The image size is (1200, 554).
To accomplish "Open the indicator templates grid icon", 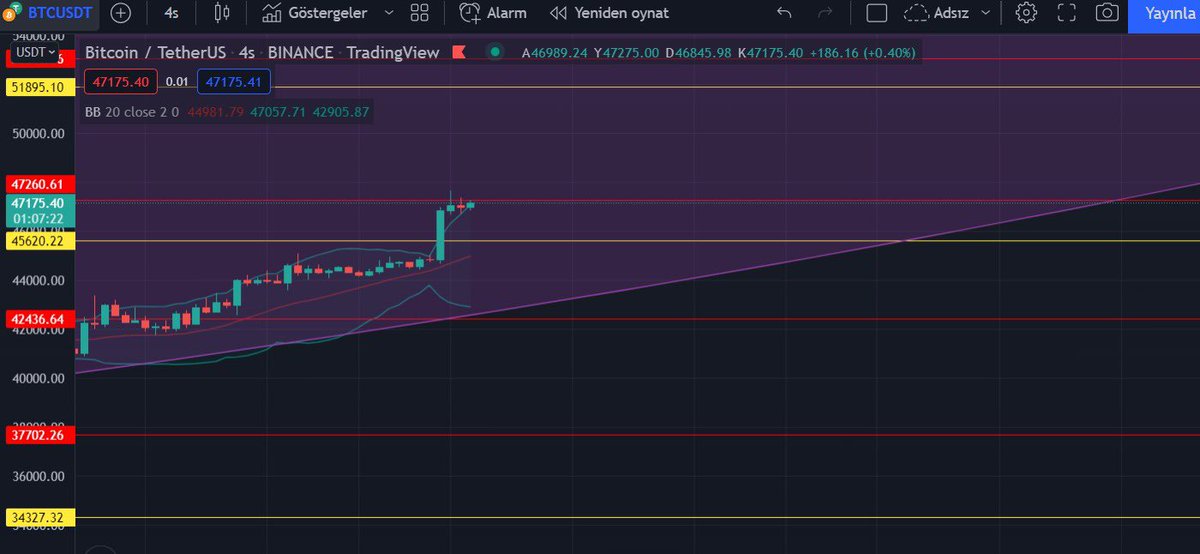I will point(420,14).
